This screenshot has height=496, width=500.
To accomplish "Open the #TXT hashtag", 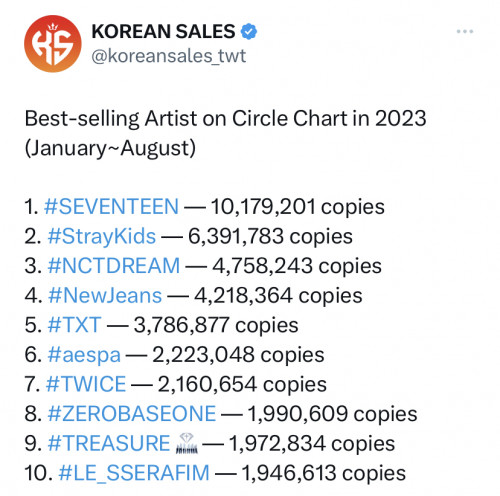I will [74, 325].
